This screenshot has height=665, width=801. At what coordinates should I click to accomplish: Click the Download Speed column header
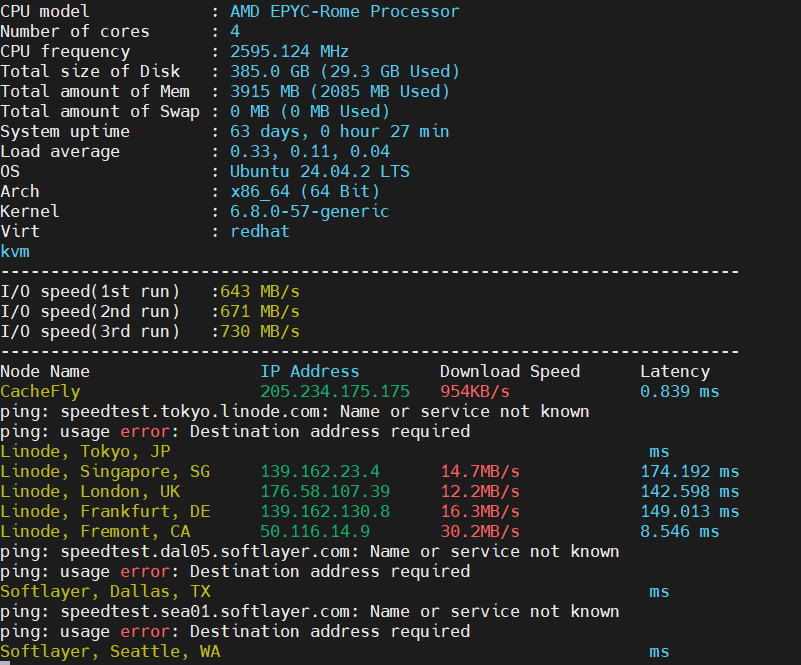pos(509,372)
